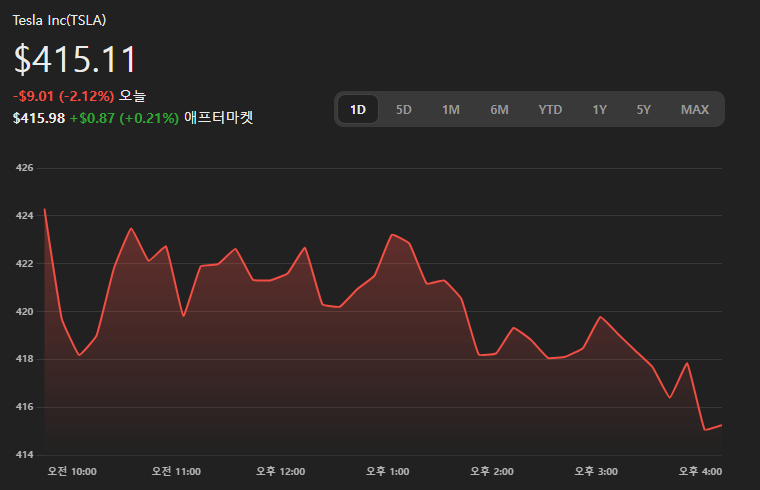Switch chart to 1Y range
Image resolution: width=760 pixels, height=490 pixels.
(600, 110)
